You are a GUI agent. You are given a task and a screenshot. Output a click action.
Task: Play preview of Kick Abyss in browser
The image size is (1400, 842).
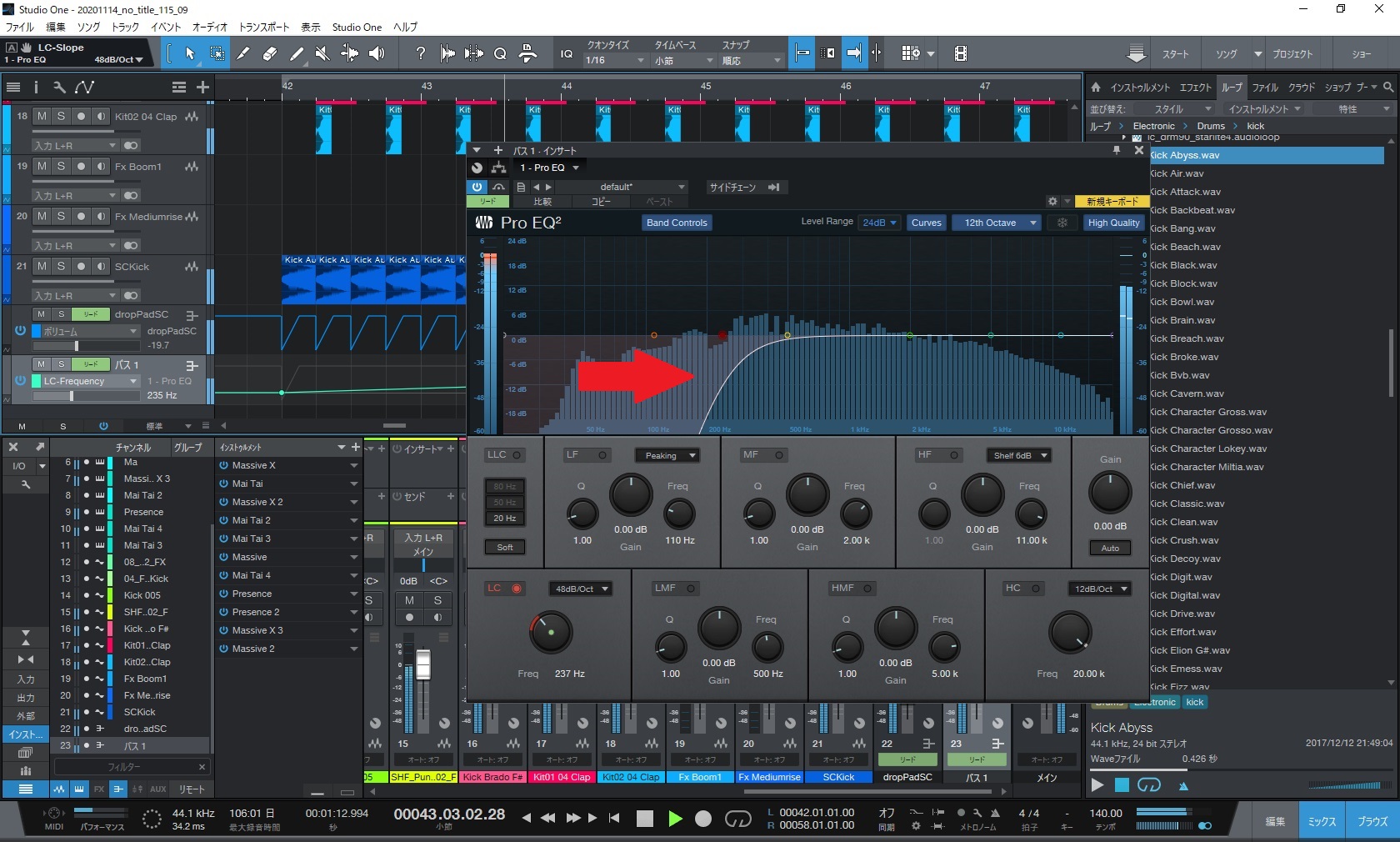pyautogui.click(x=1097, y=784)
